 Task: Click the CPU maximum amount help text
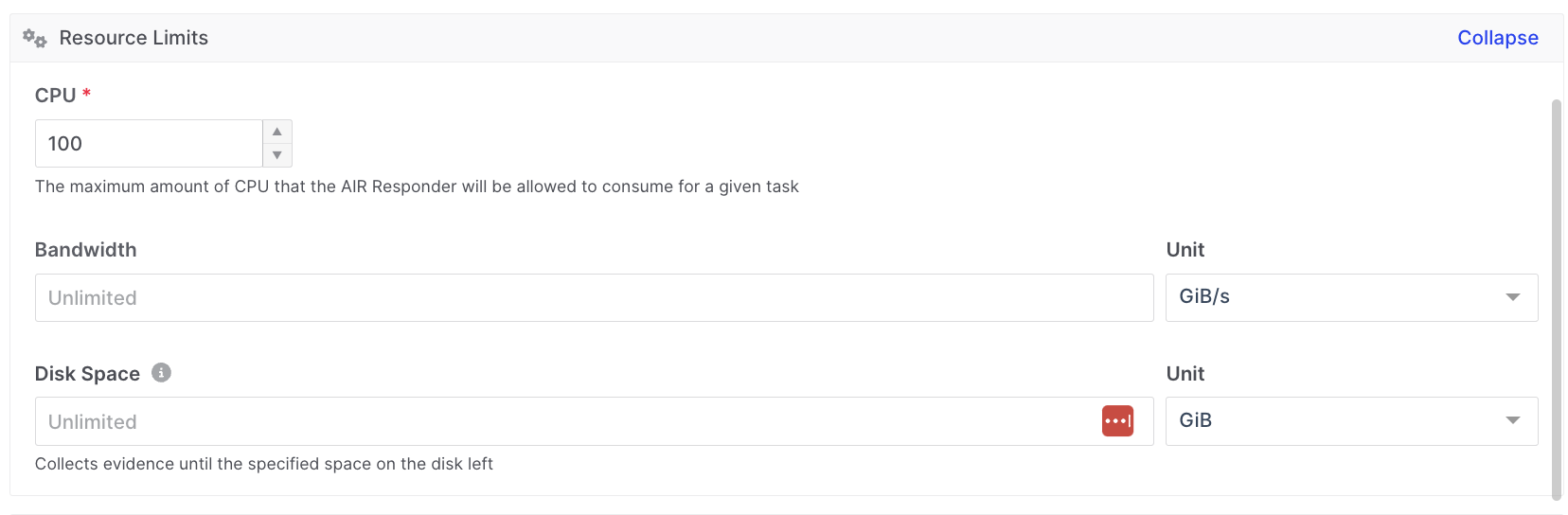417,186
